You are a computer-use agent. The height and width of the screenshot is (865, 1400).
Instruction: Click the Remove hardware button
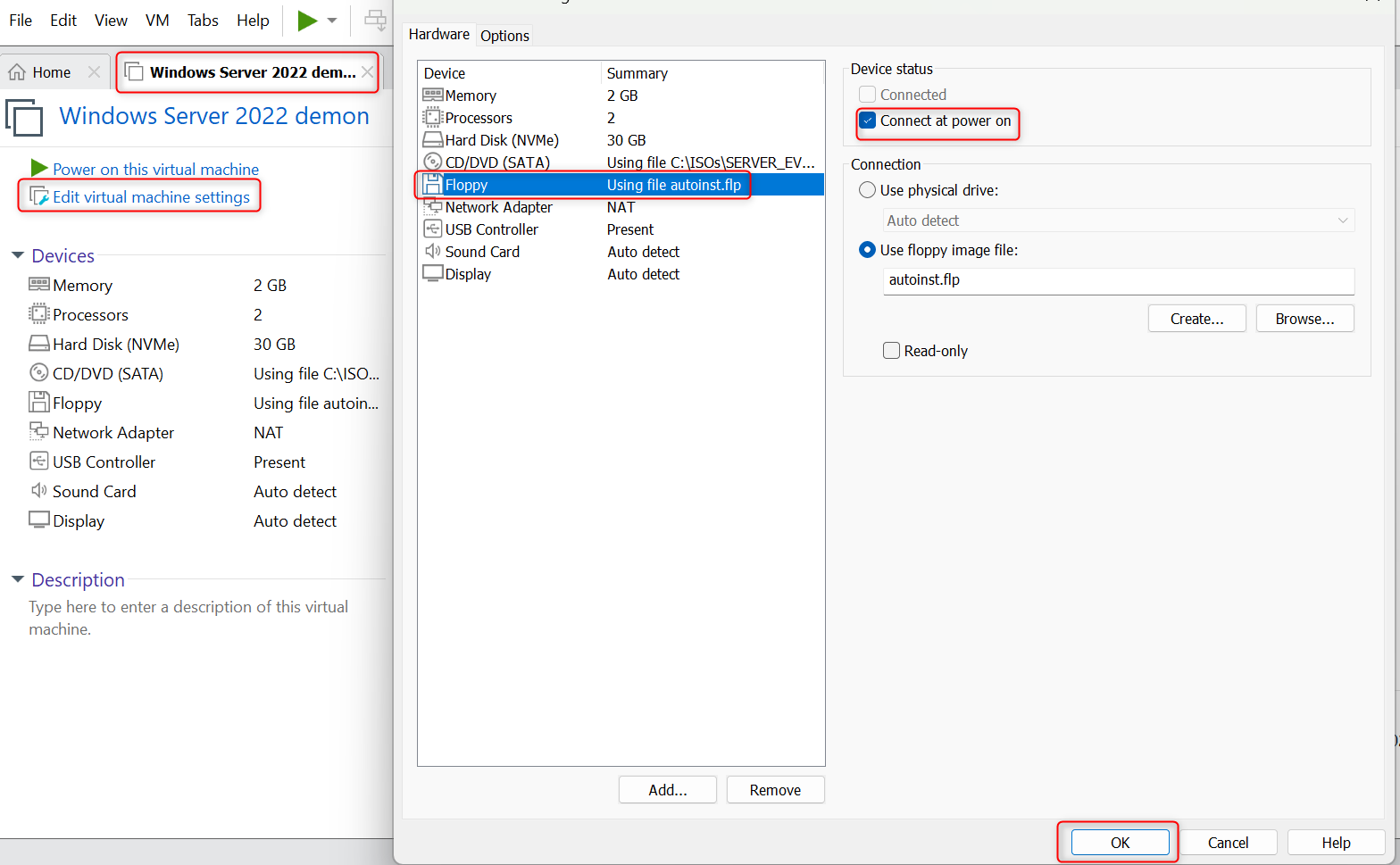[775, 790]
